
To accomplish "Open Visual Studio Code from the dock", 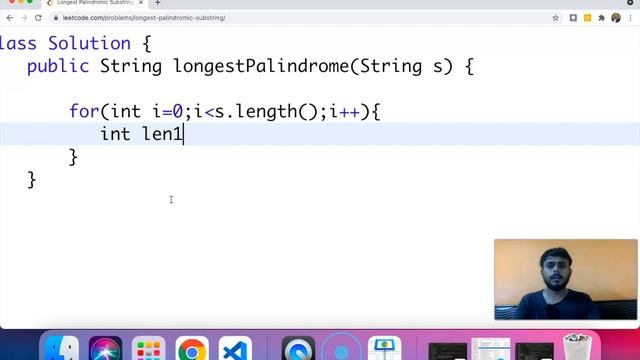I will [235, 348].
